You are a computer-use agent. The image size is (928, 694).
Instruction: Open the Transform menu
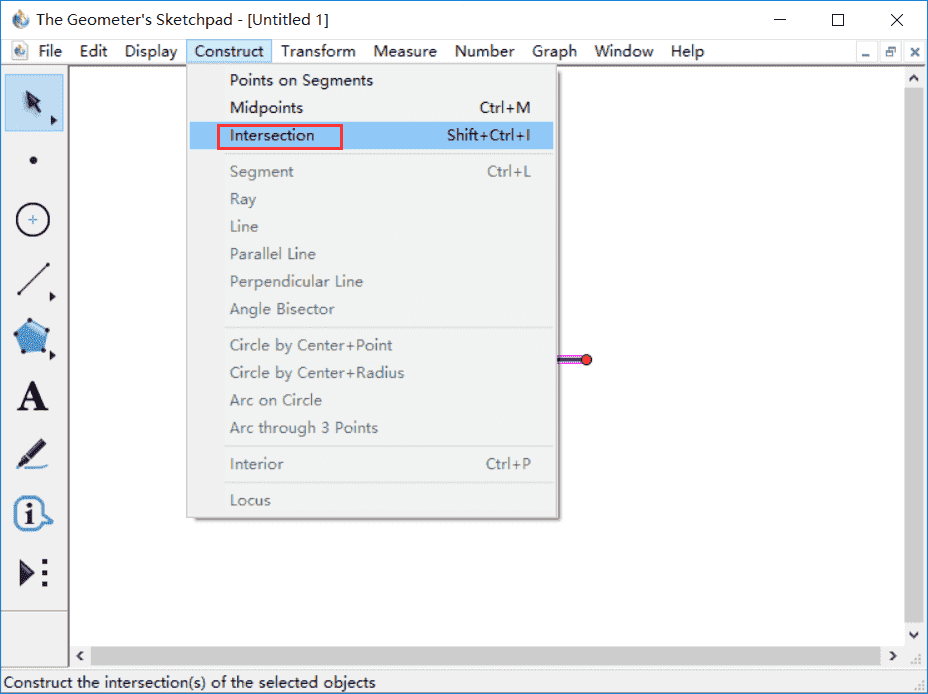tap(318, 51)
